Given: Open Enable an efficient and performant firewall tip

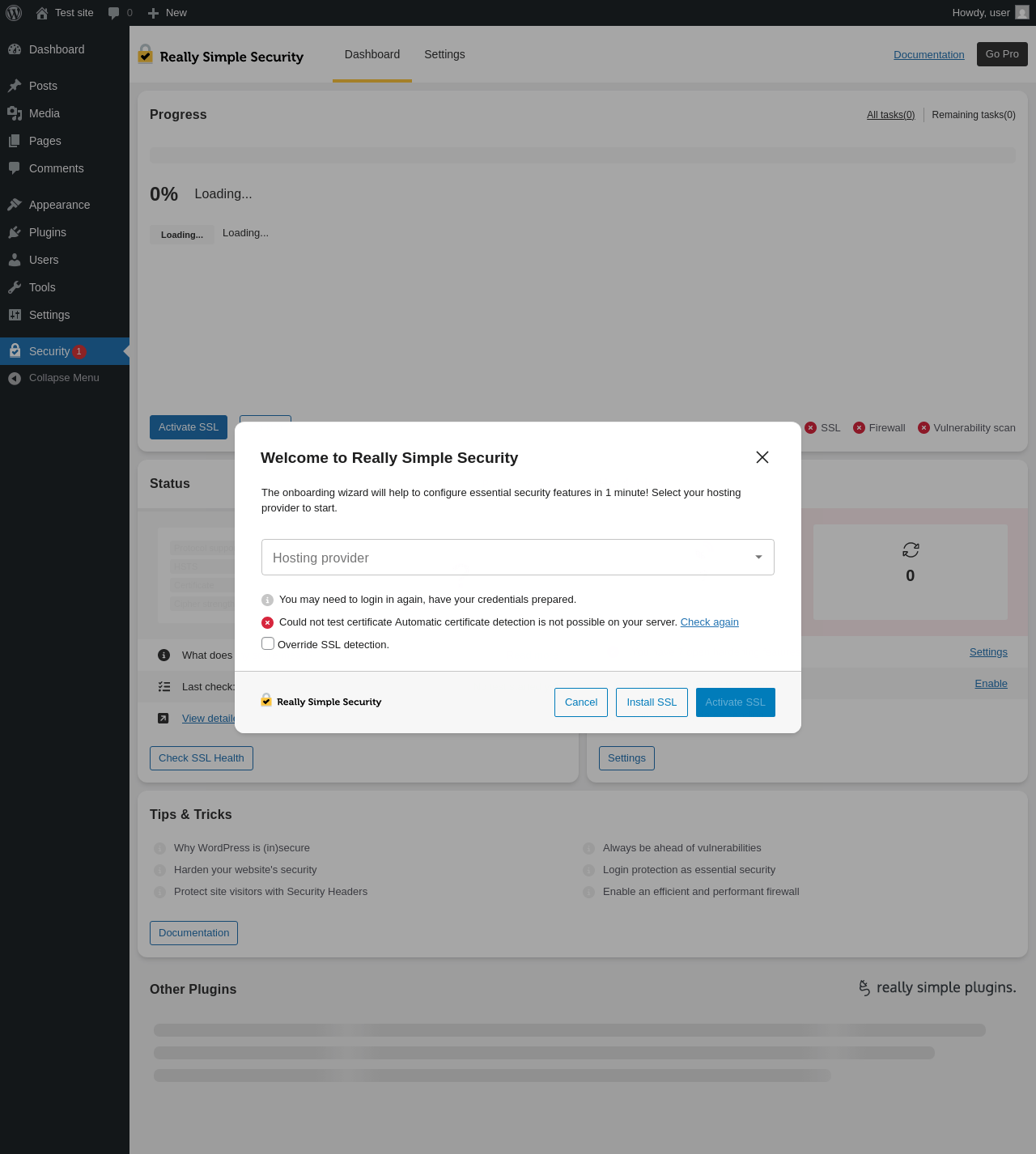Looking at the screenshot, I should [x=701, y=892].
